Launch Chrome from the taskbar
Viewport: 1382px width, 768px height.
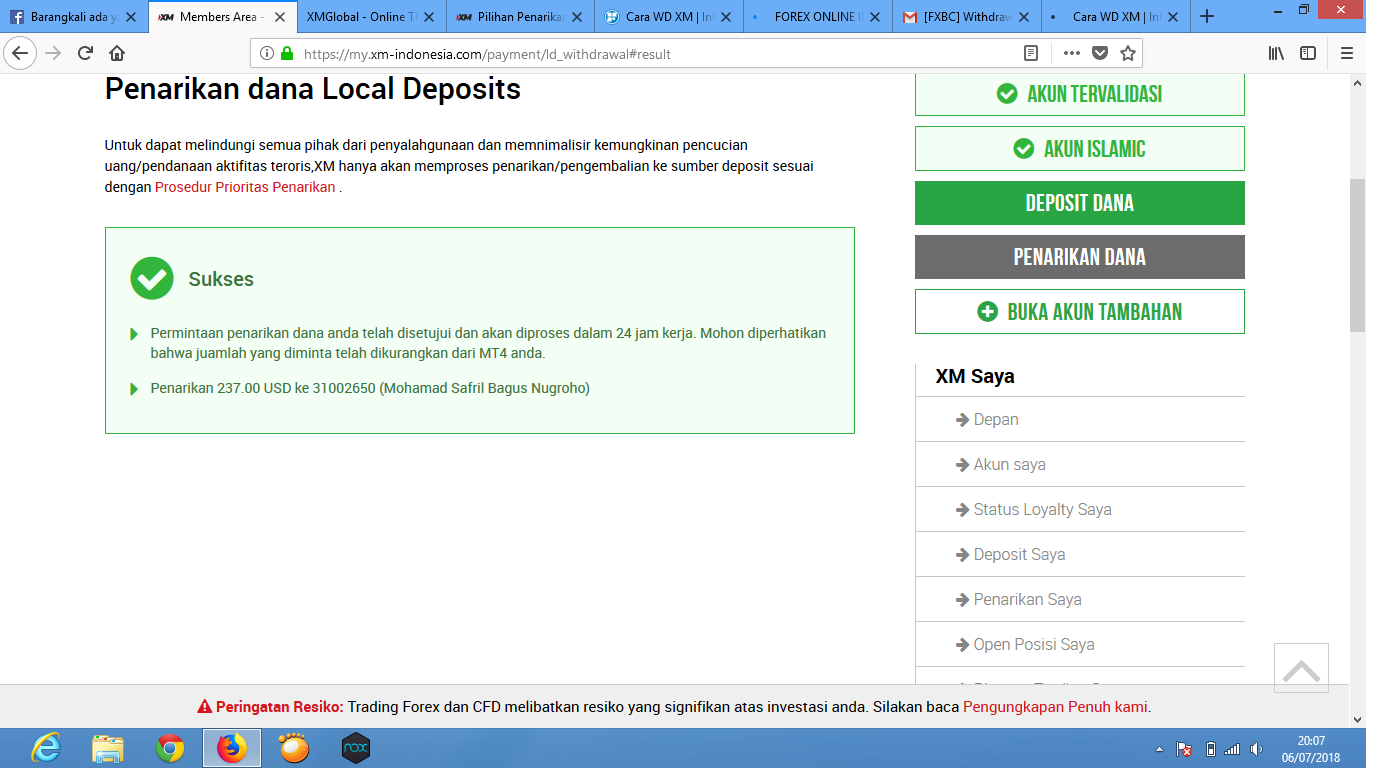point(170,748)
